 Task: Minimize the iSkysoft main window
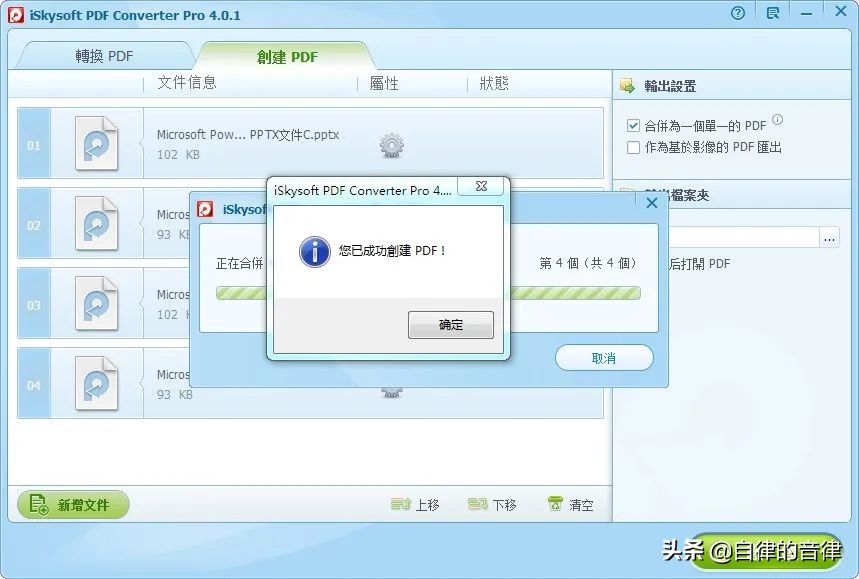click(806, 13)
